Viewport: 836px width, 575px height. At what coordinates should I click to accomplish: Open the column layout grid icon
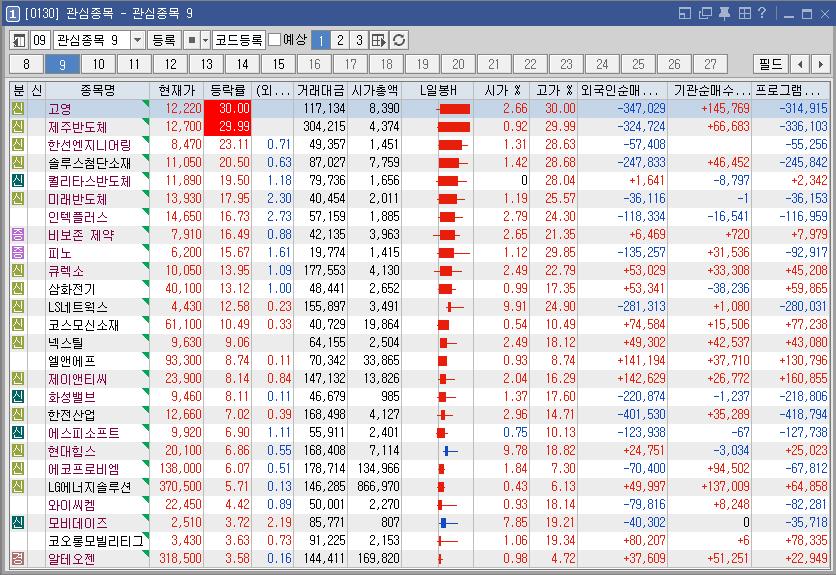point(379,40)
